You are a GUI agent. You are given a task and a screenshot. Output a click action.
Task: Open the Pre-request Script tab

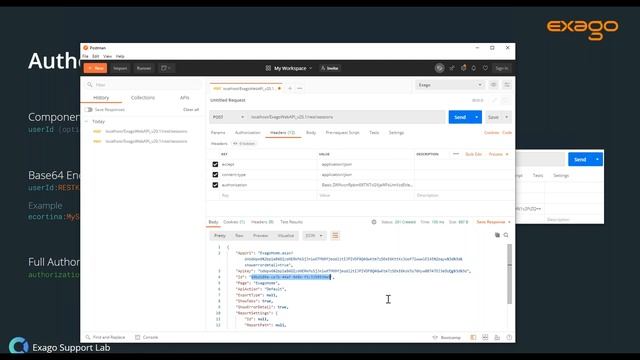click(342, 133)
